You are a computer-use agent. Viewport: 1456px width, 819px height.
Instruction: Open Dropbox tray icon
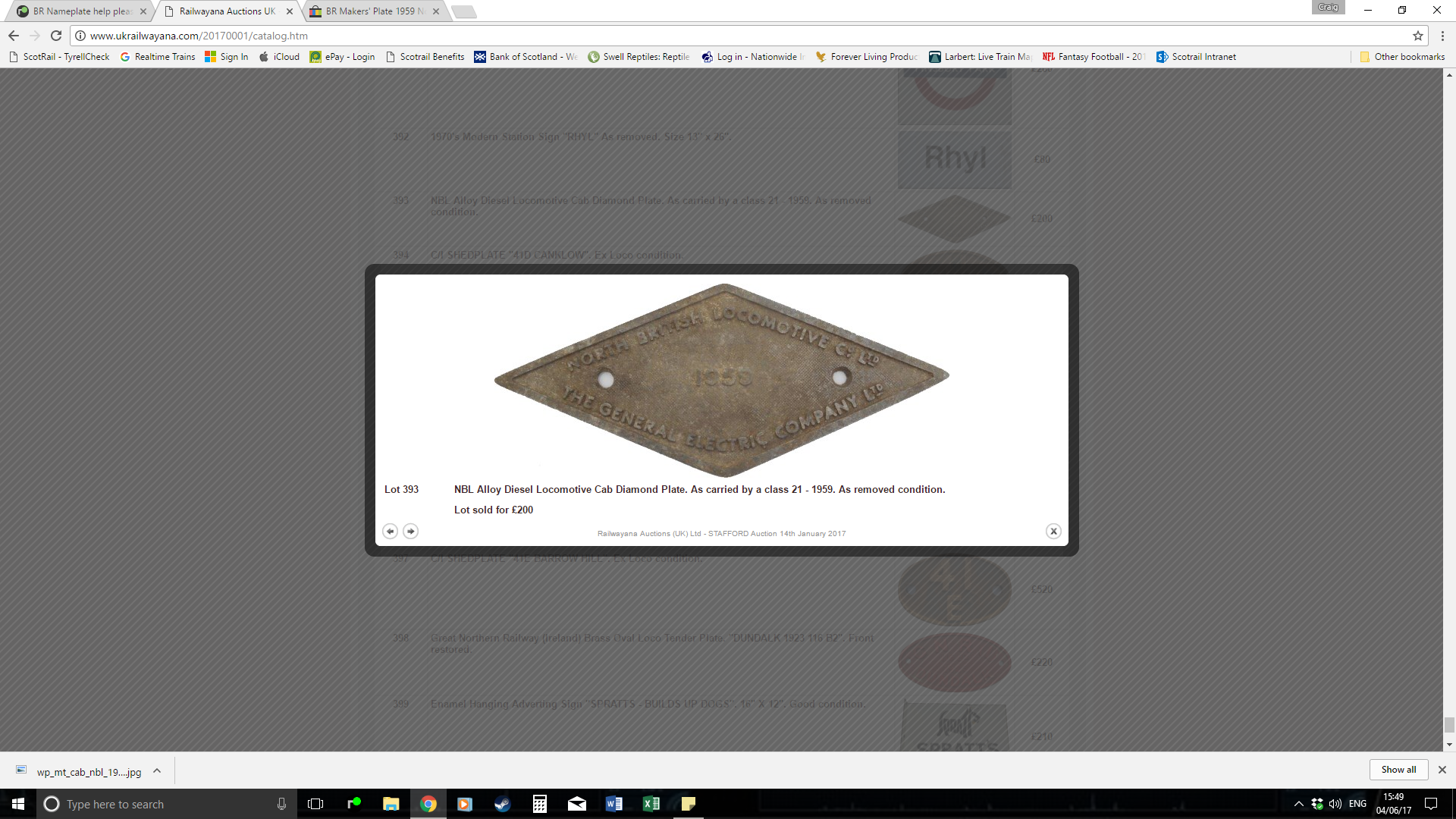point(1317,804)
